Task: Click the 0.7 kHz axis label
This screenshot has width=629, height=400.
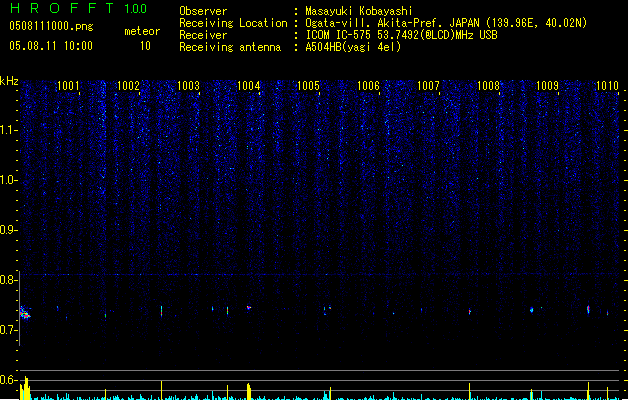Action: point(9,330)
